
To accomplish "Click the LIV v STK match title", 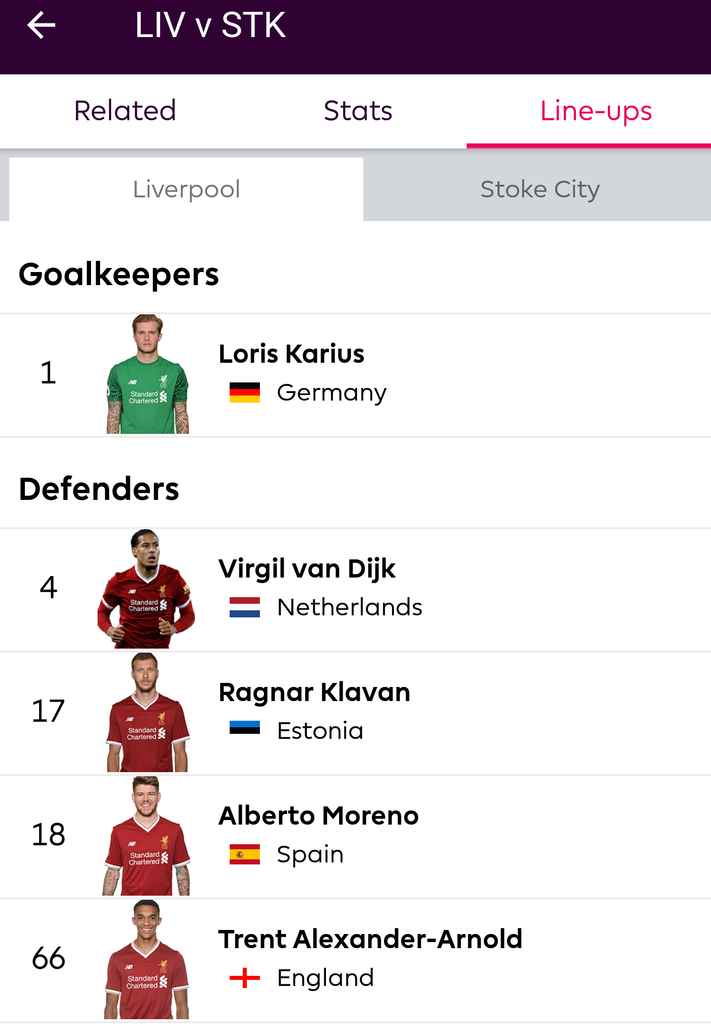I will click(210, 26).
